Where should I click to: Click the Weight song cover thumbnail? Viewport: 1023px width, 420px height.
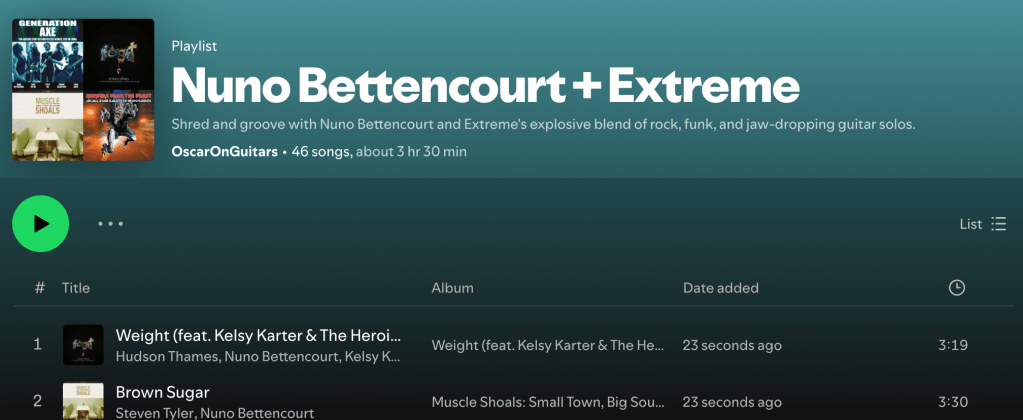83,345
